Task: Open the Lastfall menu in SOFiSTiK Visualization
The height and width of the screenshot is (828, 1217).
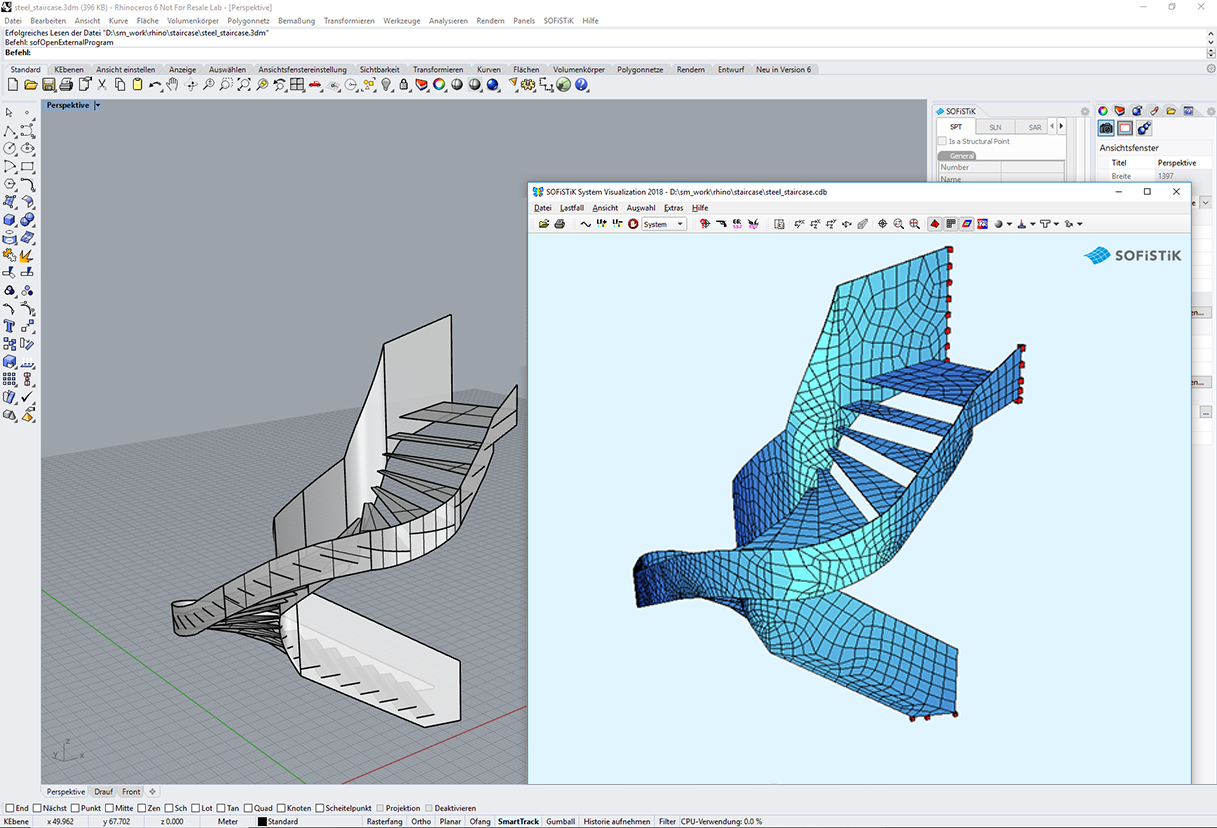Action: (x=572, y=208)
